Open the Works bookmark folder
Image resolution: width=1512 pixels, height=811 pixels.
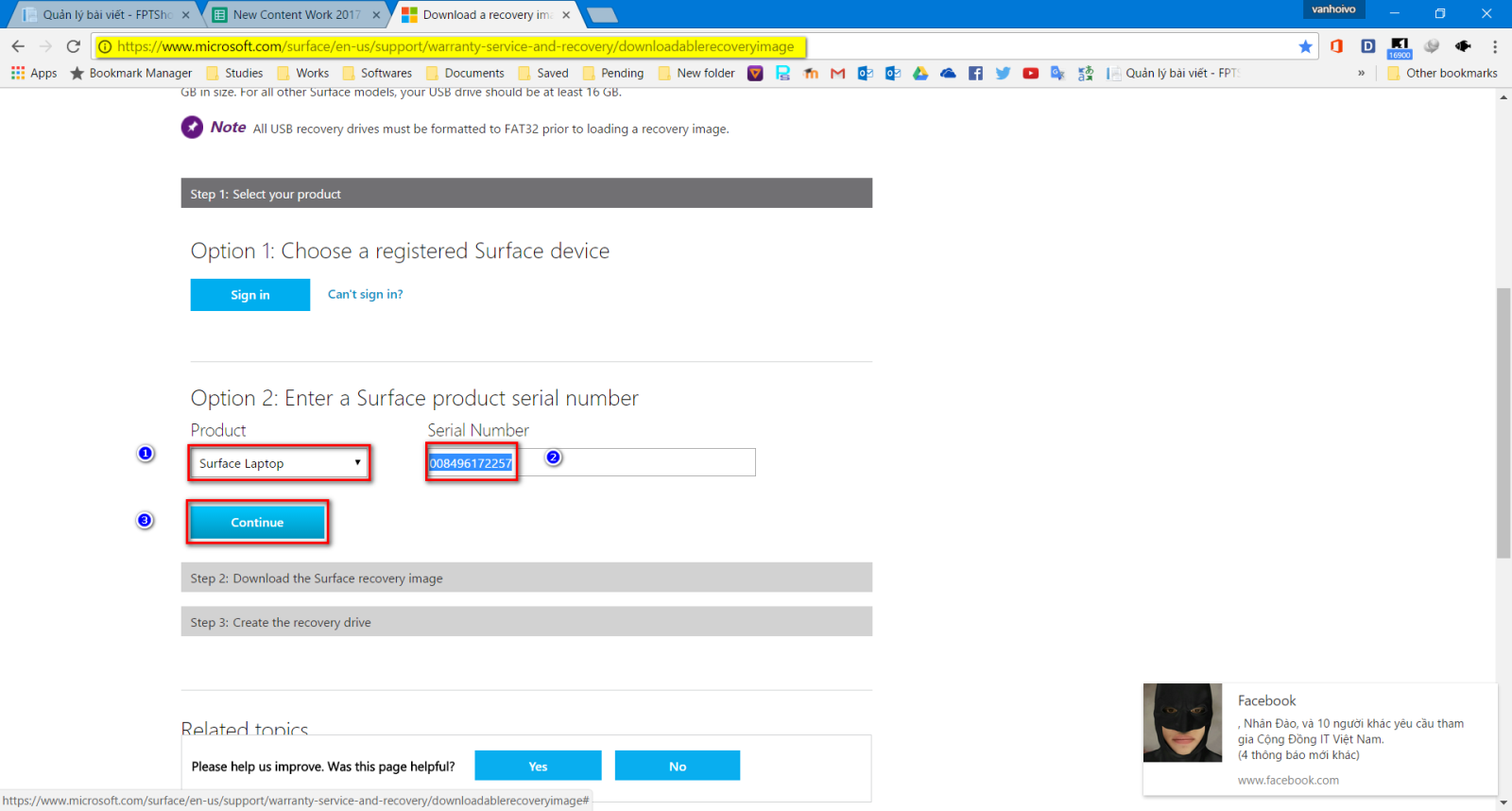(x=302, y=73)
